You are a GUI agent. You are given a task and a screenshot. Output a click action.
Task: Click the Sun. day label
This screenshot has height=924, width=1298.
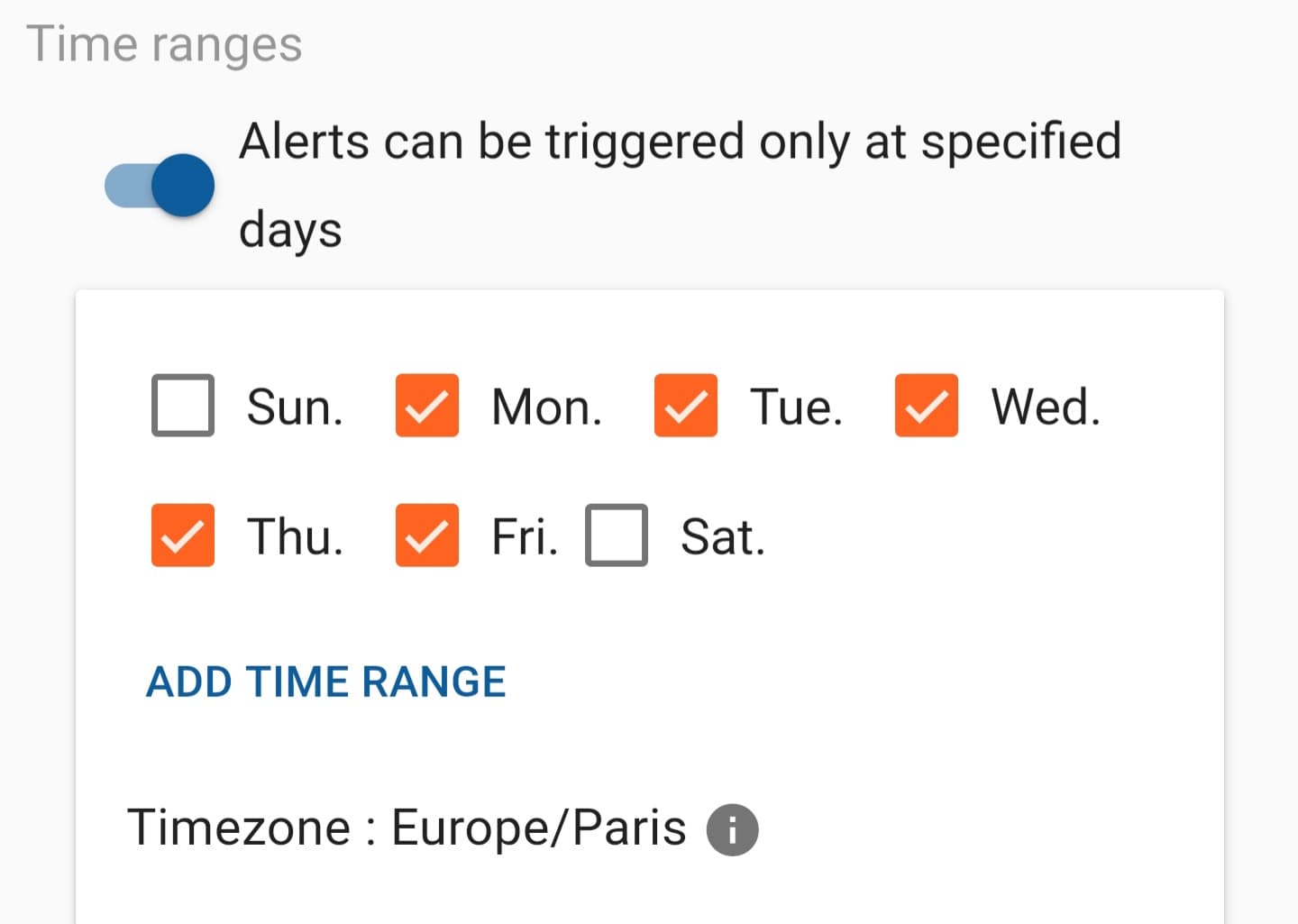(x=296, y=407)
